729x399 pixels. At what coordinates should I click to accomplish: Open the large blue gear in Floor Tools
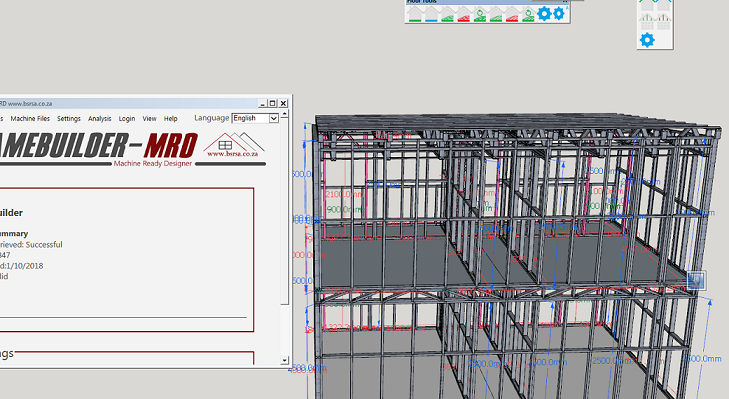(x=544, y=13)
